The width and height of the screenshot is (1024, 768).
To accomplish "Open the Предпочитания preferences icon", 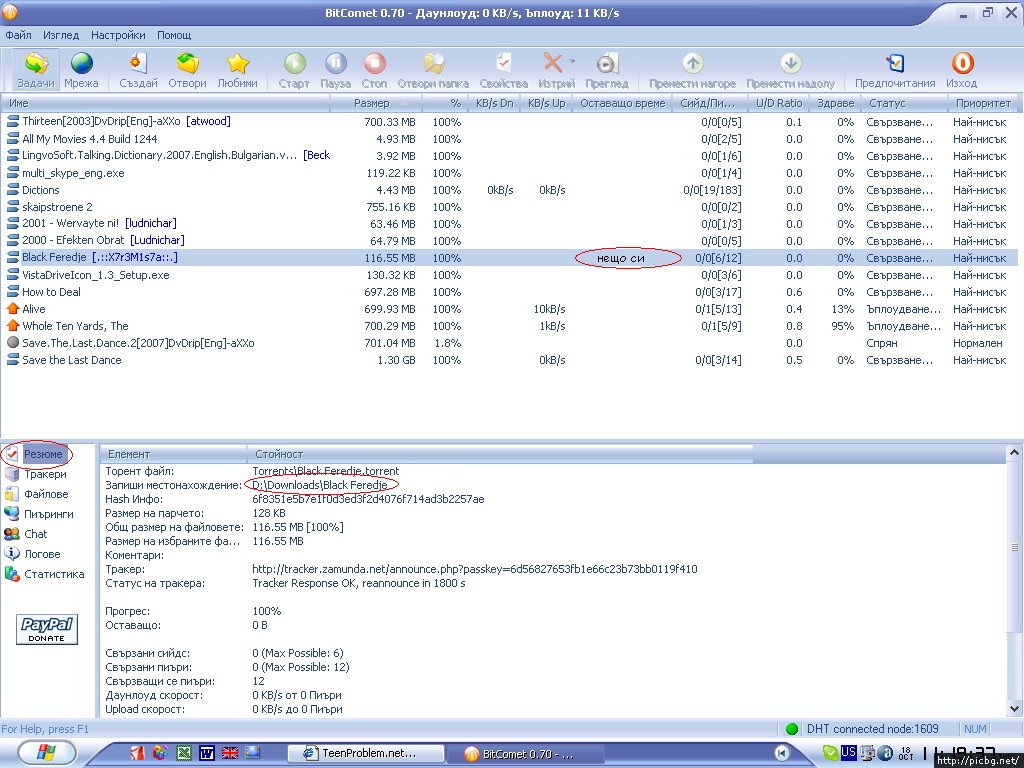I will (895, 63).
